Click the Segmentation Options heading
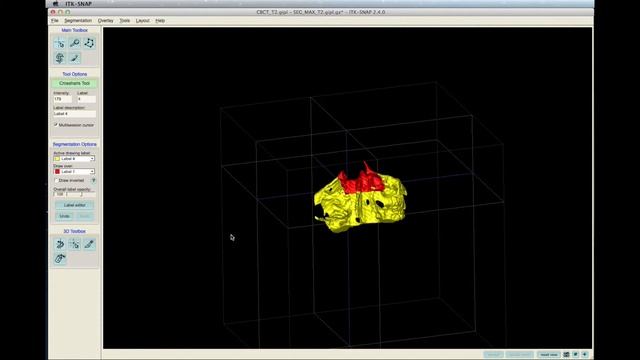Screen dimensions: 640x360 [75, 144]
